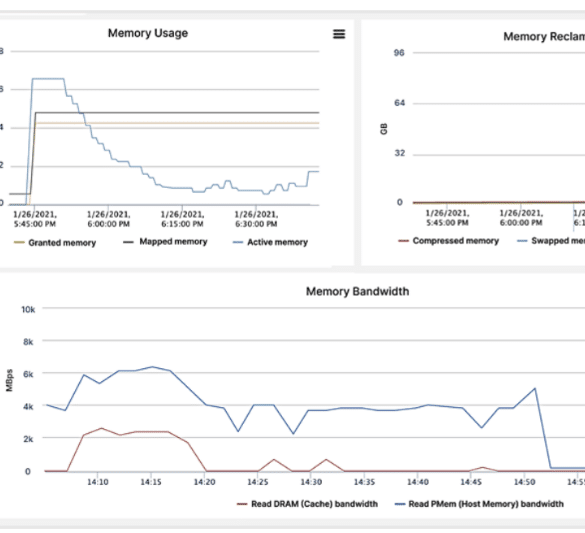Toggle Read DRAM (Cache) bandwidth legend entry
The image size is (585, 533).
[x=307, y=504]
